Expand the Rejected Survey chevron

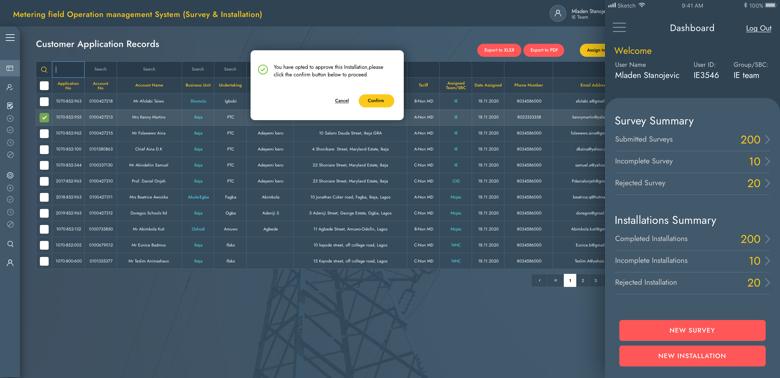[x=768, y=183]
